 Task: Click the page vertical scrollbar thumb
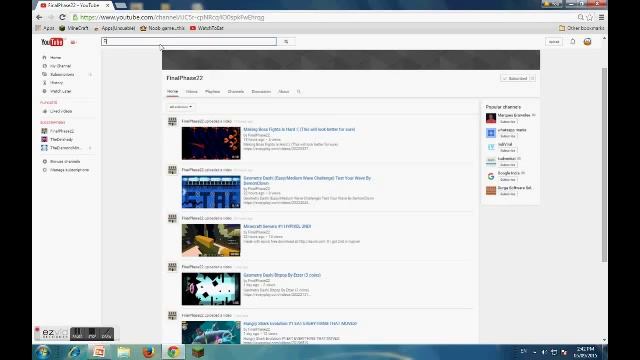pos(604,164)
